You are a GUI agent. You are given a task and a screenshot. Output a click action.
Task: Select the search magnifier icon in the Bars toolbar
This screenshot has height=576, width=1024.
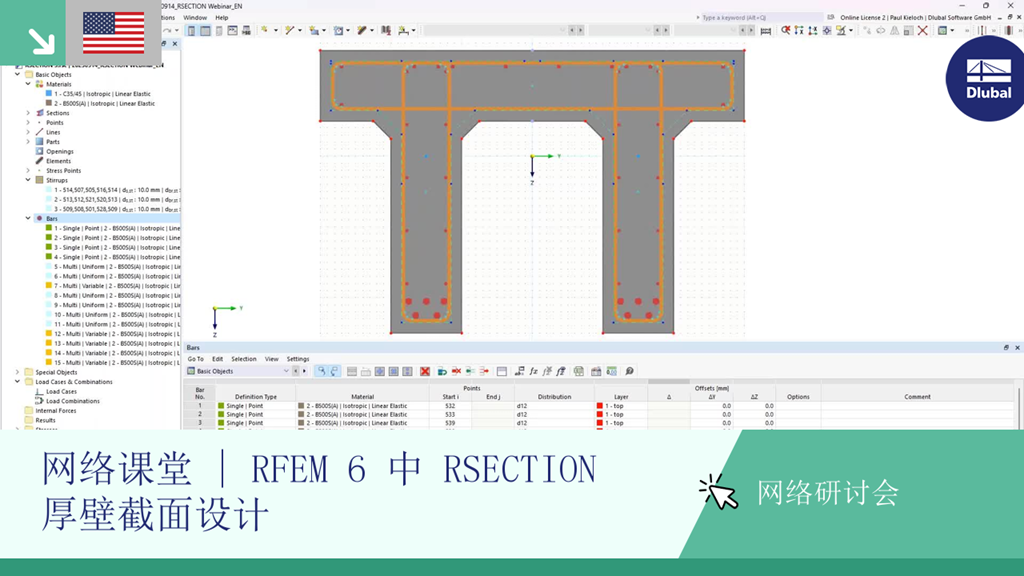point(628,371)
